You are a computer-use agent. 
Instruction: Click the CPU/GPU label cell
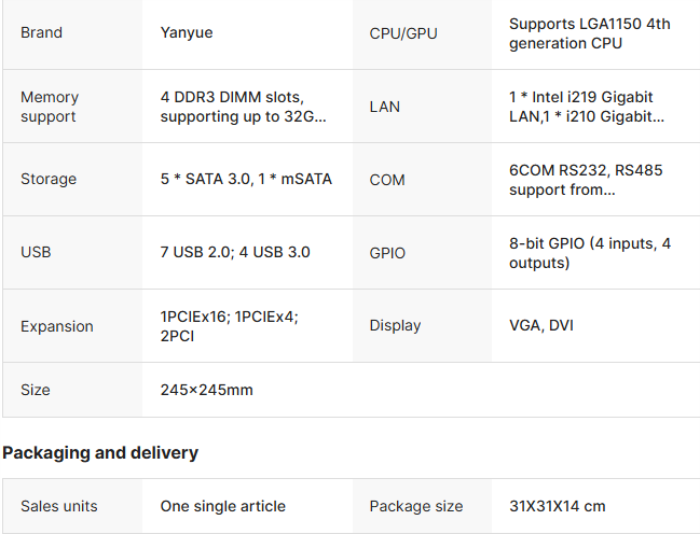403,34
